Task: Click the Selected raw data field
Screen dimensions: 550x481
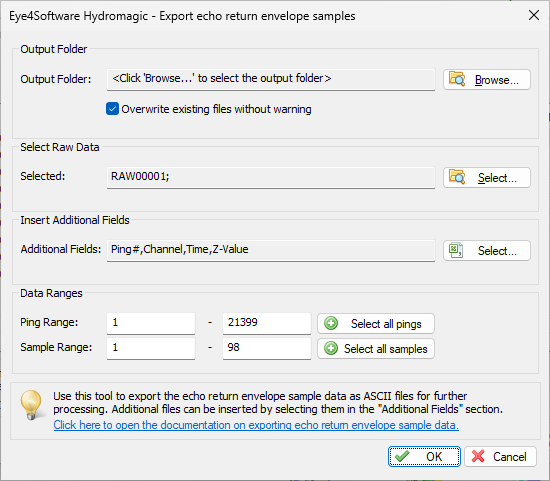Action: pyautogui.click(x=271, y=177)
